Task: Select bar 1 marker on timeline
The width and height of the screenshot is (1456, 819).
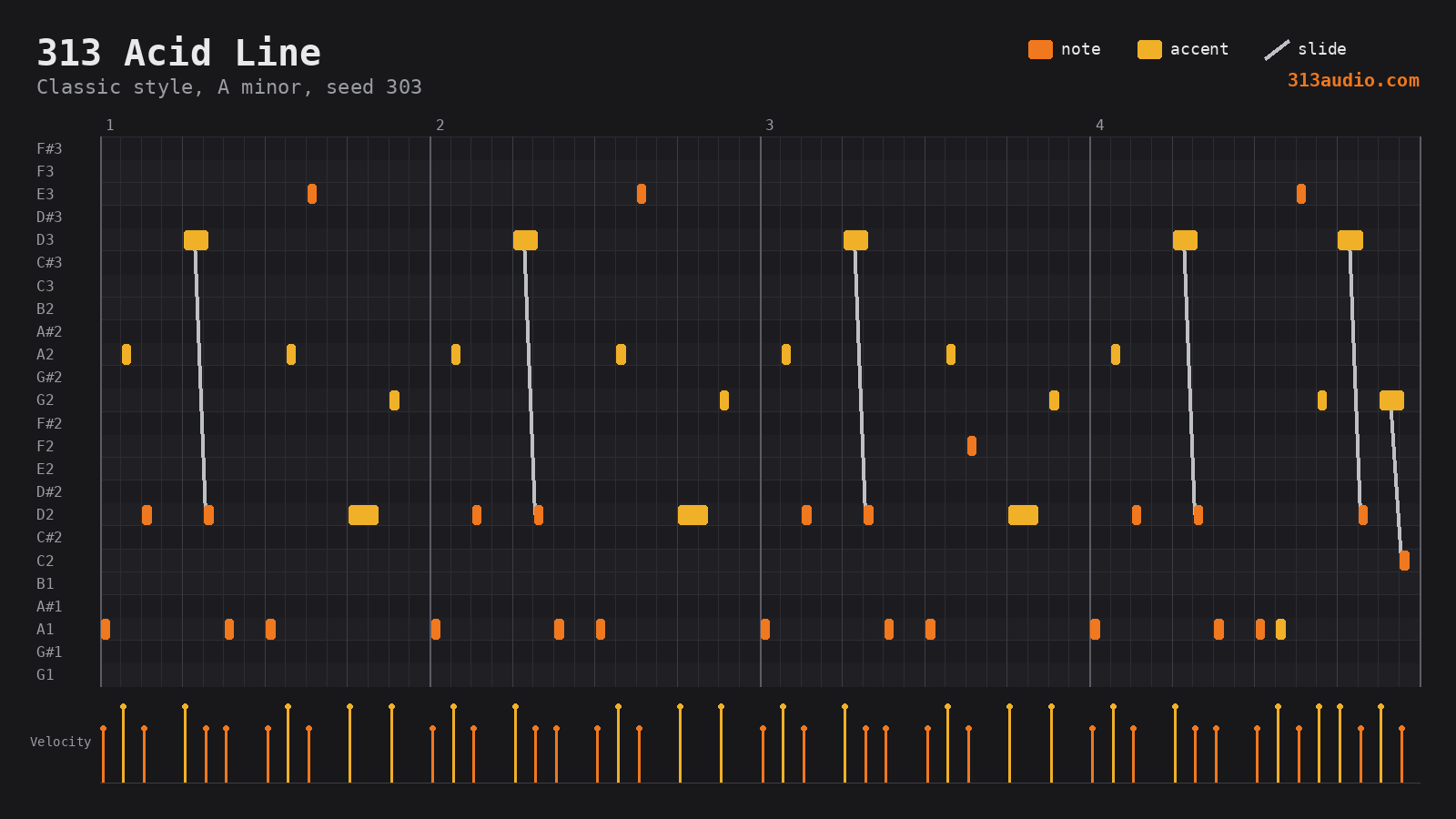Action: (x=110, y=125)
